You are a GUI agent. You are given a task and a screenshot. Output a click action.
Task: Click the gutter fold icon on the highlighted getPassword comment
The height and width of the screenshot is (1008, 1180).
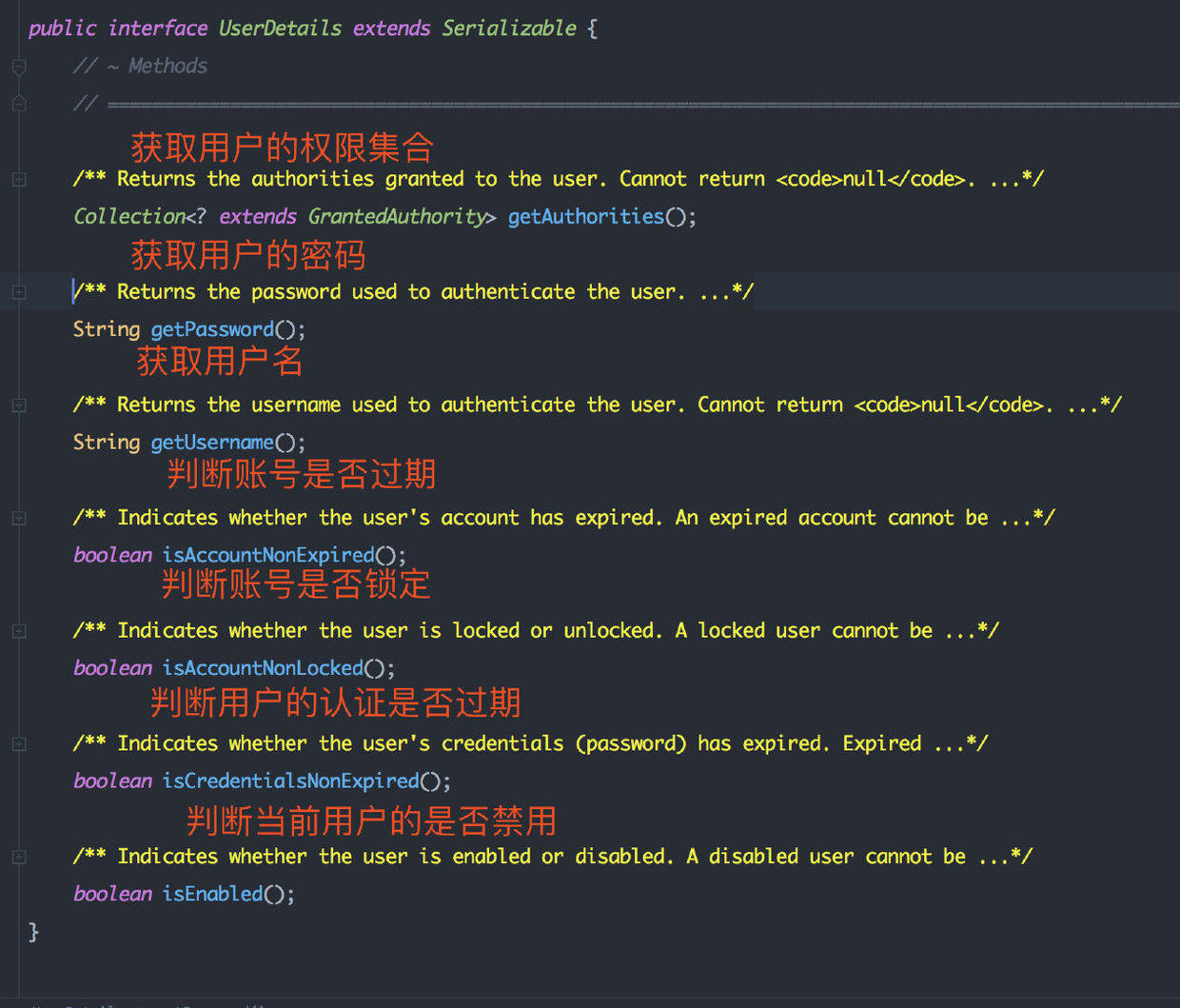pos(17,291)
